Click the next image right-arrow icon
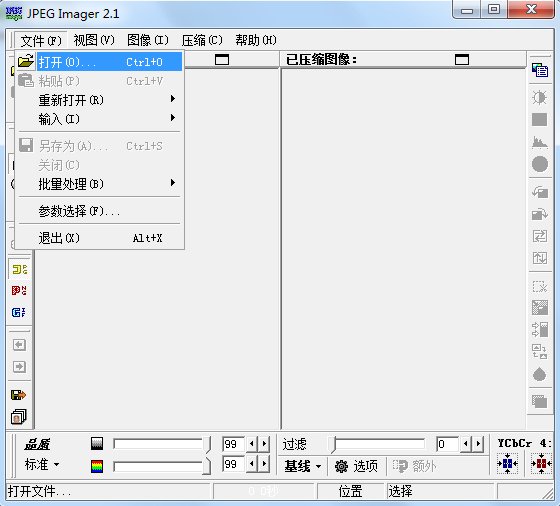 (x=19, y=367)
